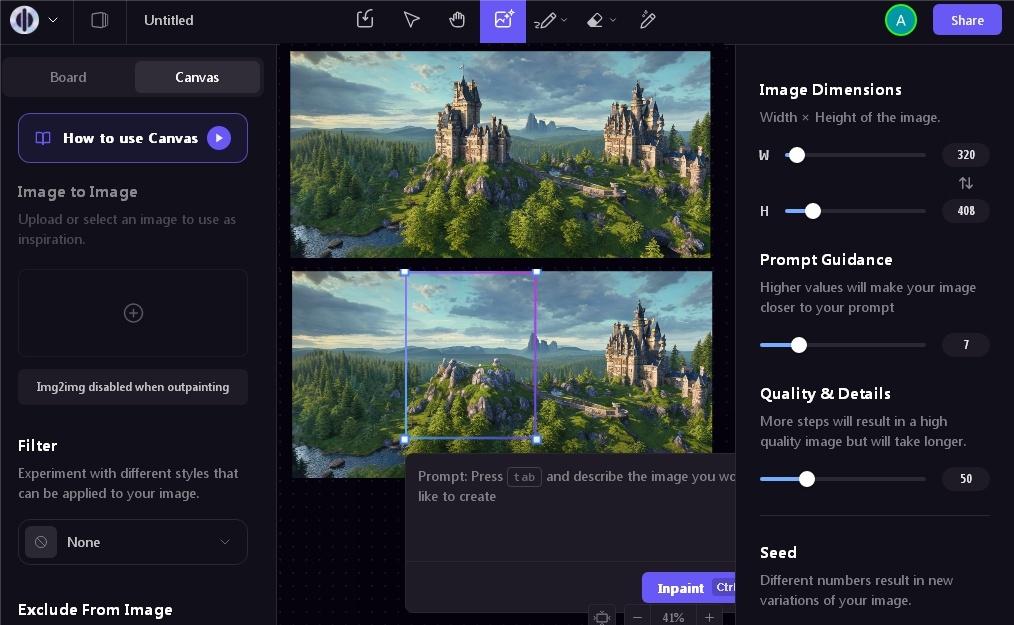Choose the eraser tool
The image size is (1014, 625).
tap(596, 20)
